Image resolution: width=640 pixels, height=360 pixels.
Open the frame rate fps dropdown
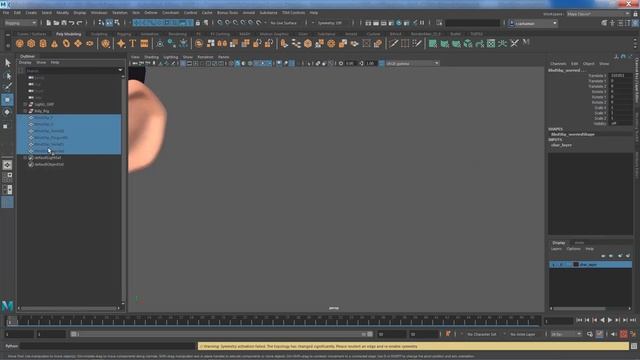(566, 334)
